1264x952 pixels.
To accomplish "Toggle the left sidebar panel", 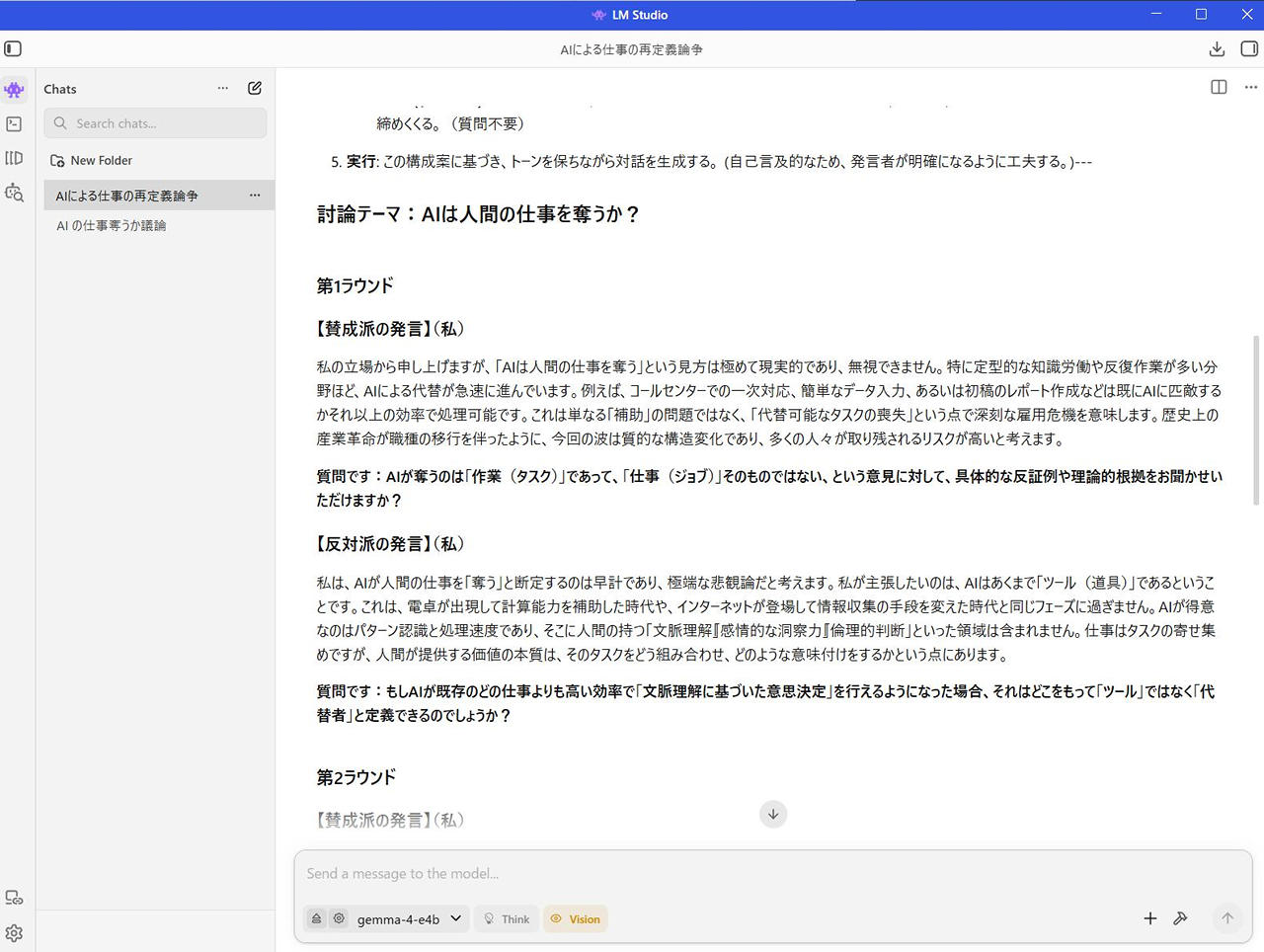I will coord(13,49).
